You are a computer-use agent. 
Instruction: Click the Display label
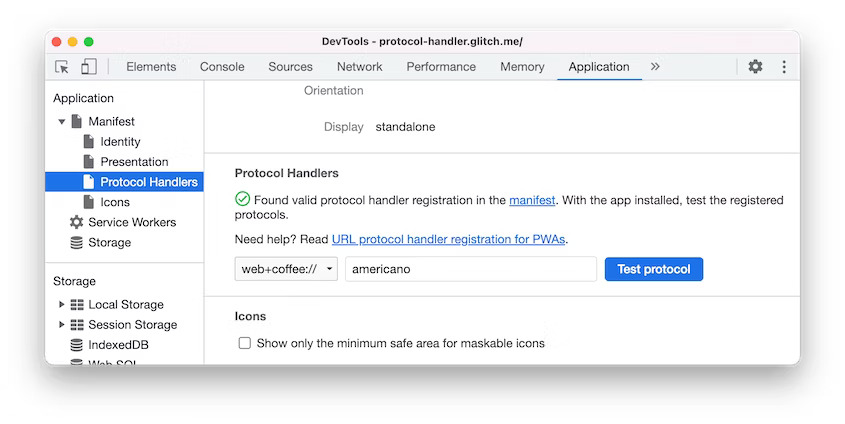[x=344, y=127]
